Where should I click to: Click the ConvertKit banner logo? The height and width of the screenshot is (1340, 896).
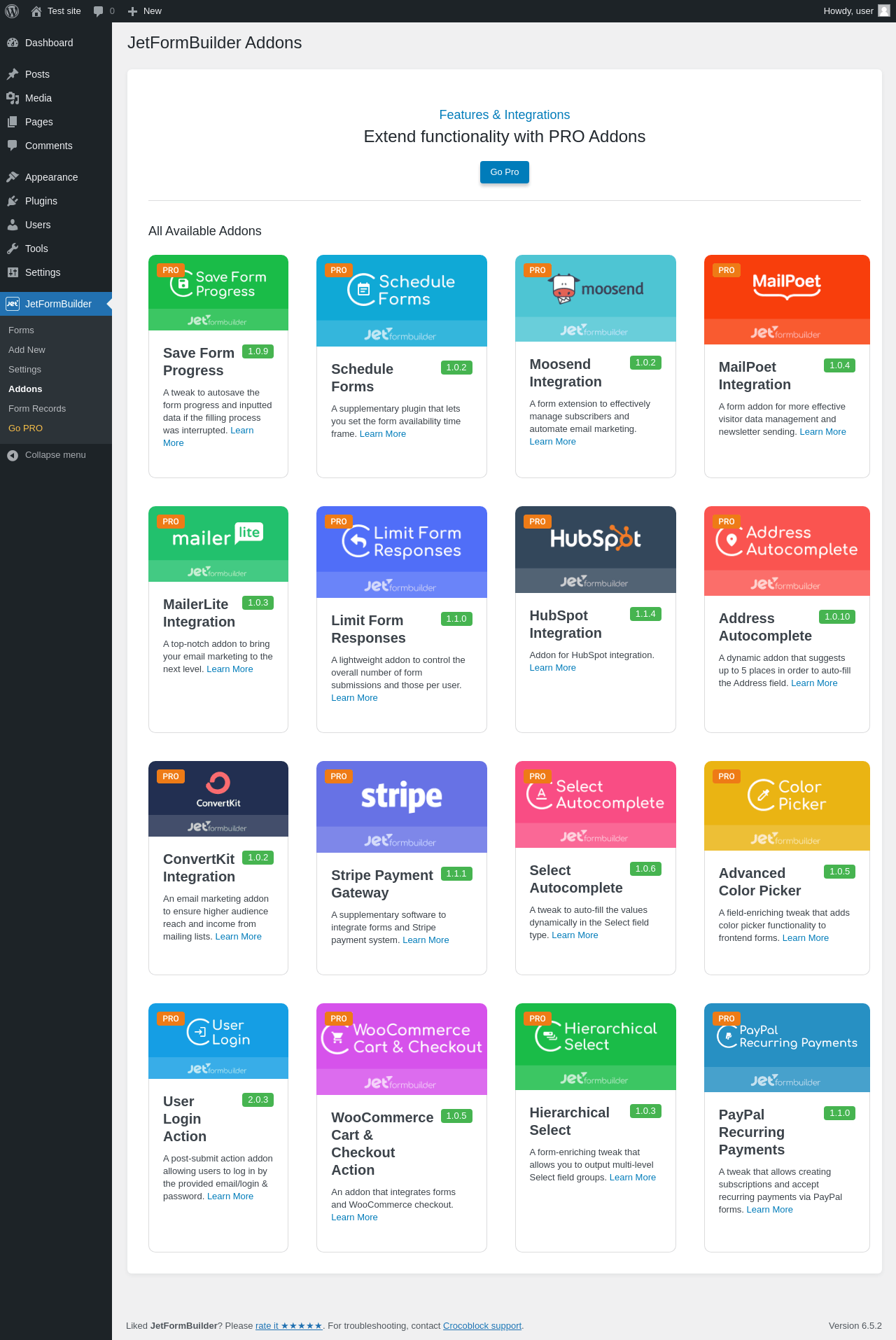218,790
